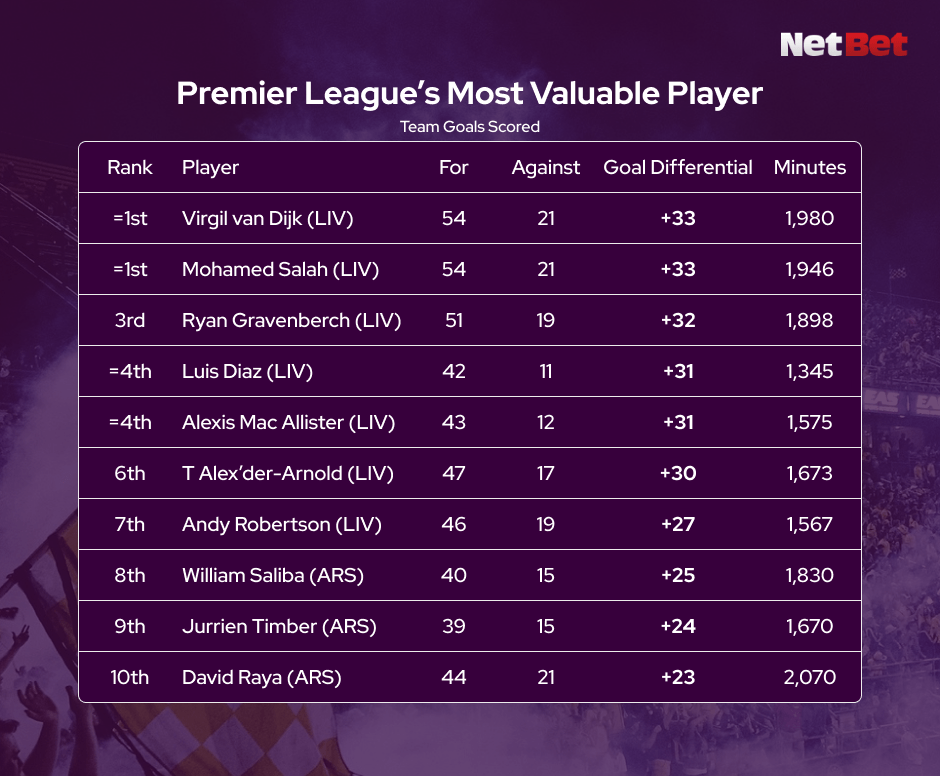Select William Saliba's +25 goal differential
Image resolution: width=940 pixels, height=776 pixels.
pos(677,575)
